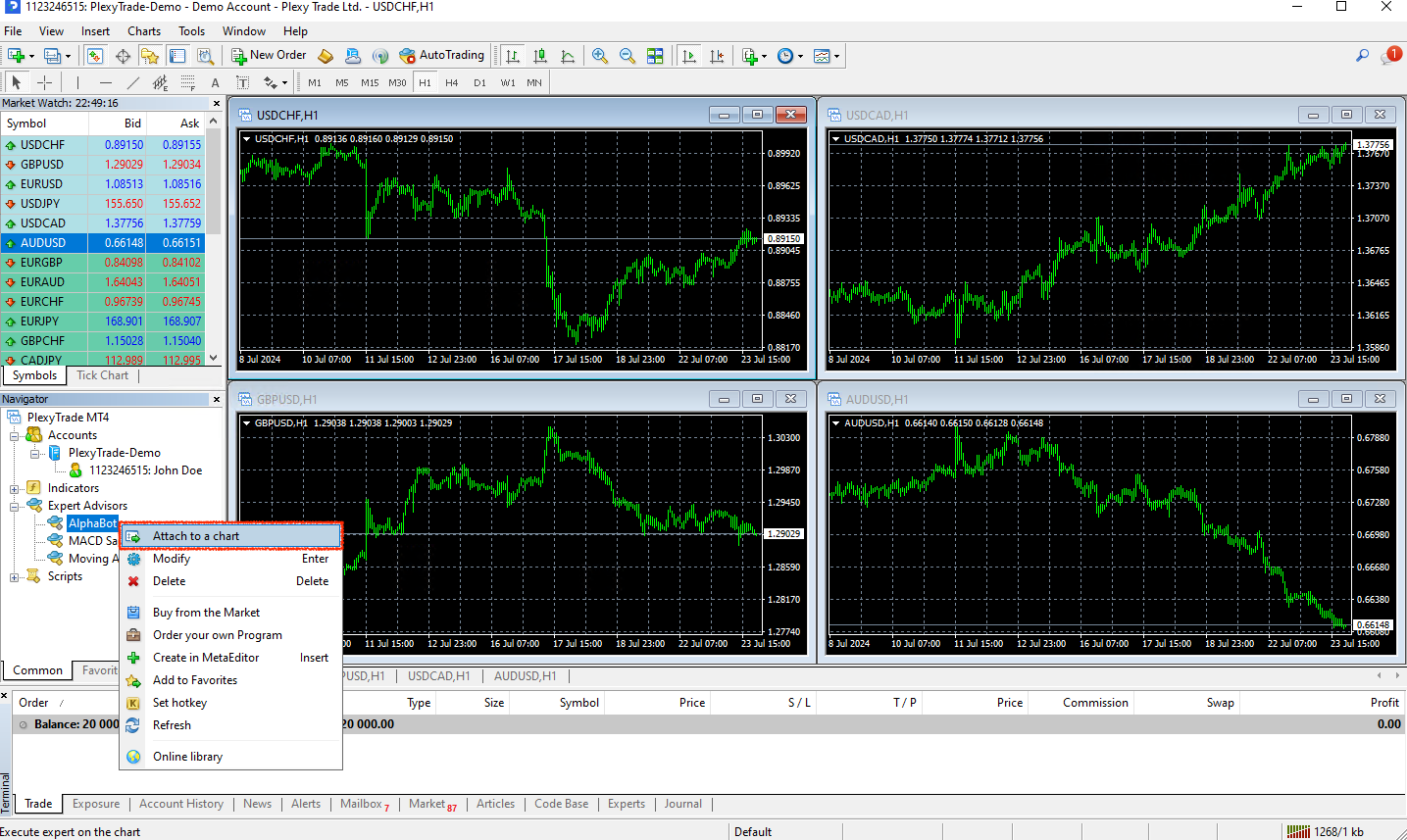Click the Tile Windows icon
Screen dimensions: 1407x840
click(655, 56)
